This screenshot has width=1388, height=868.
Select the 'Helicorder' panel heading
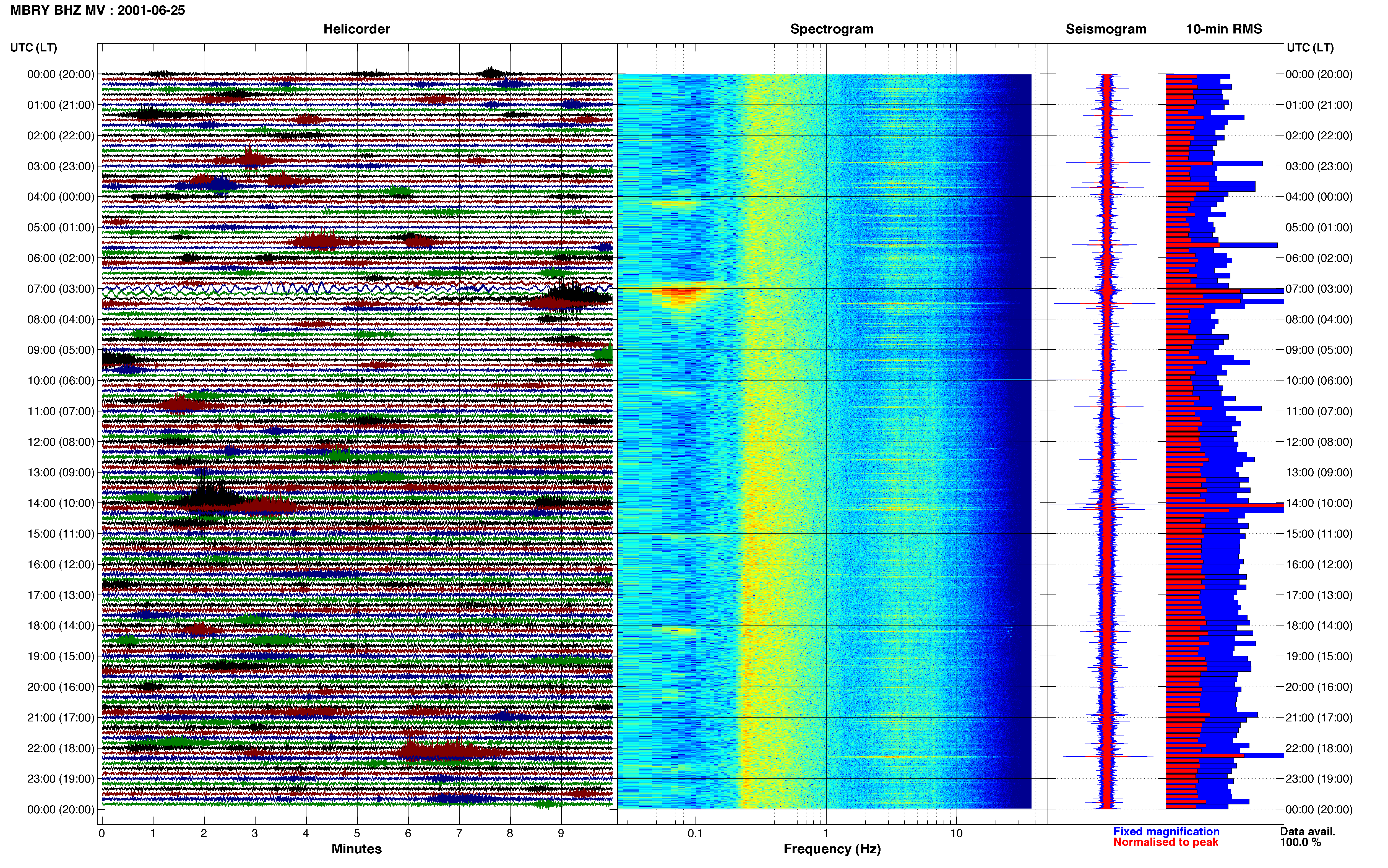(356, 29)
